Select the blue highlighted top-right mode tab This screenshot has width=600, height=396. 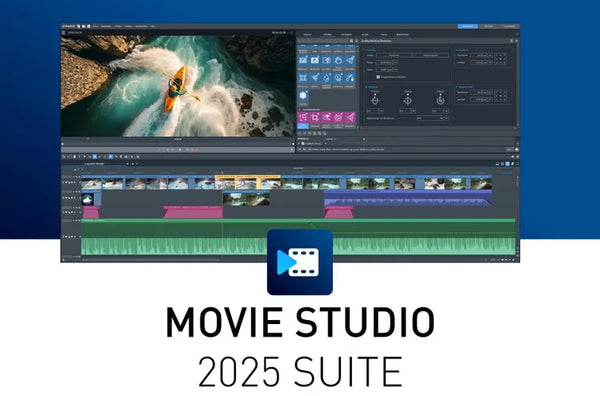pyautogui.click(x=468, y=26)
